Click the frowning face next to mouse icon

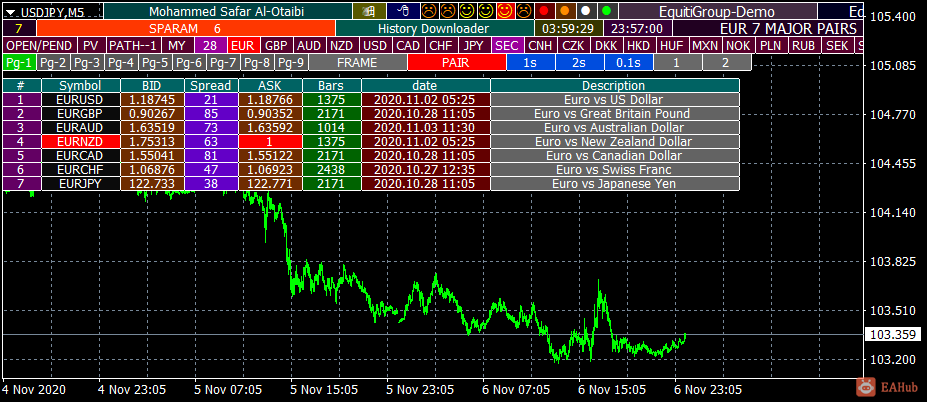pyautogui.click(x=430, y=11)
